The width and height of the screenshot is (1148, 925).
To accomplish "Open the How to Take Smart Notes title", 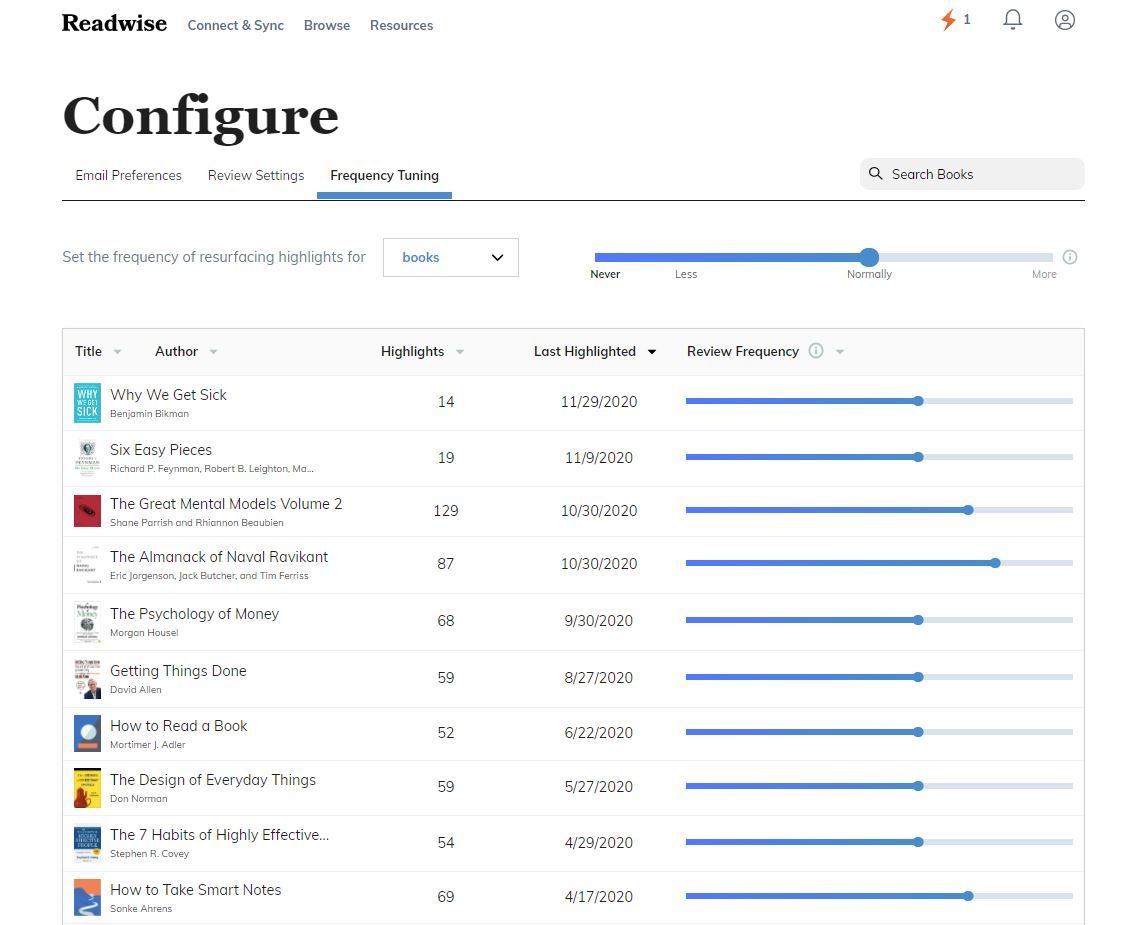I will [x=195, y=890].
